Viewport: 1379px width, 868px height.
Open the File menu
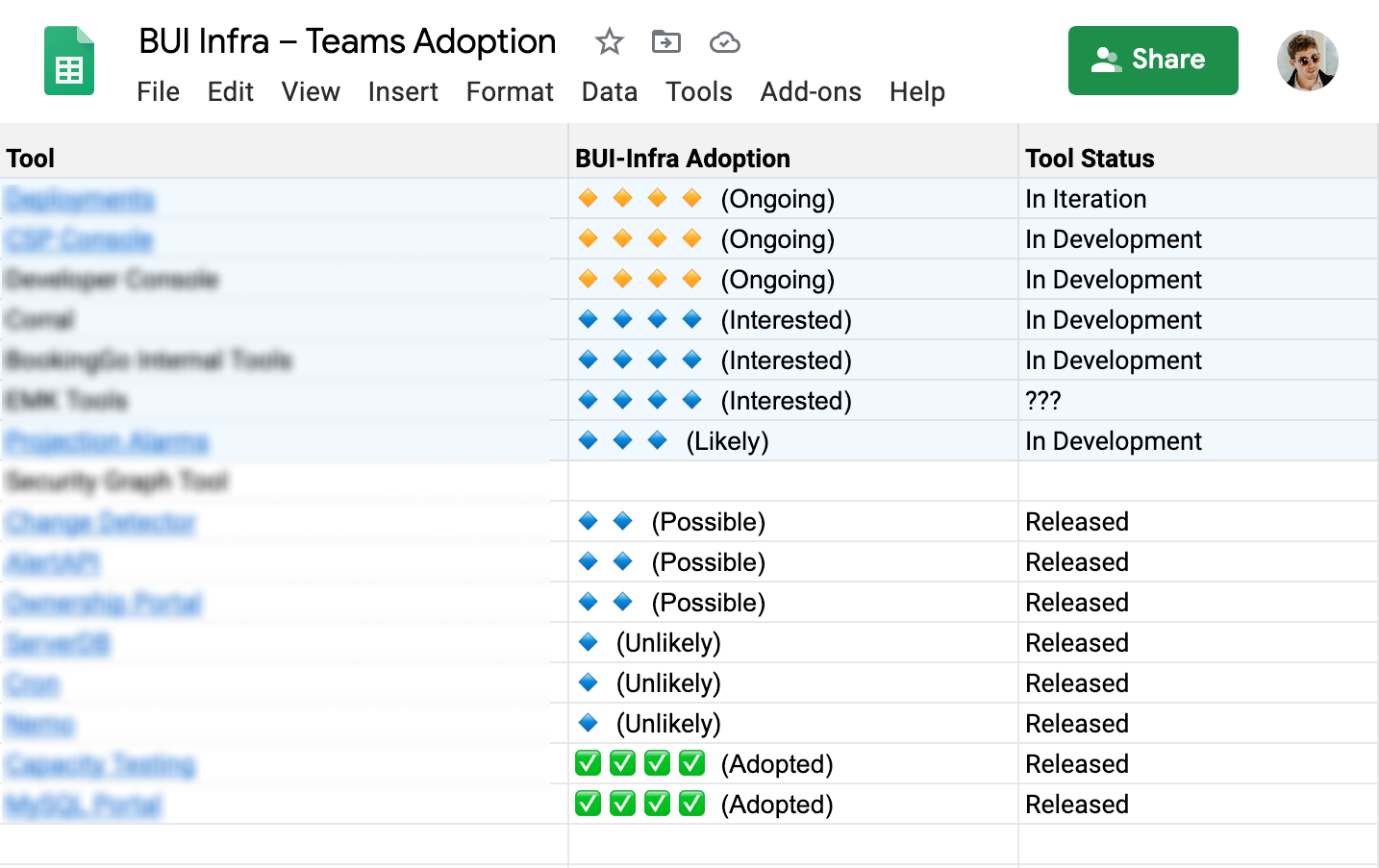(x=158, y=92)
